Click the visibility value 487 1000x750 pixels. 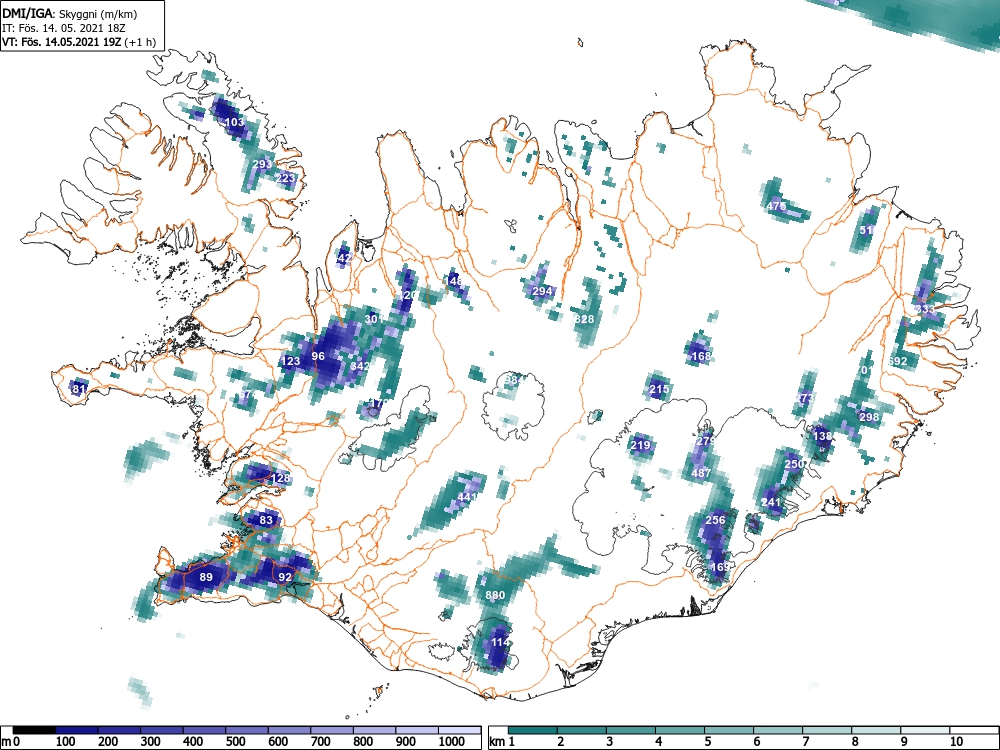pyautogui.click(x=701, y=473)
